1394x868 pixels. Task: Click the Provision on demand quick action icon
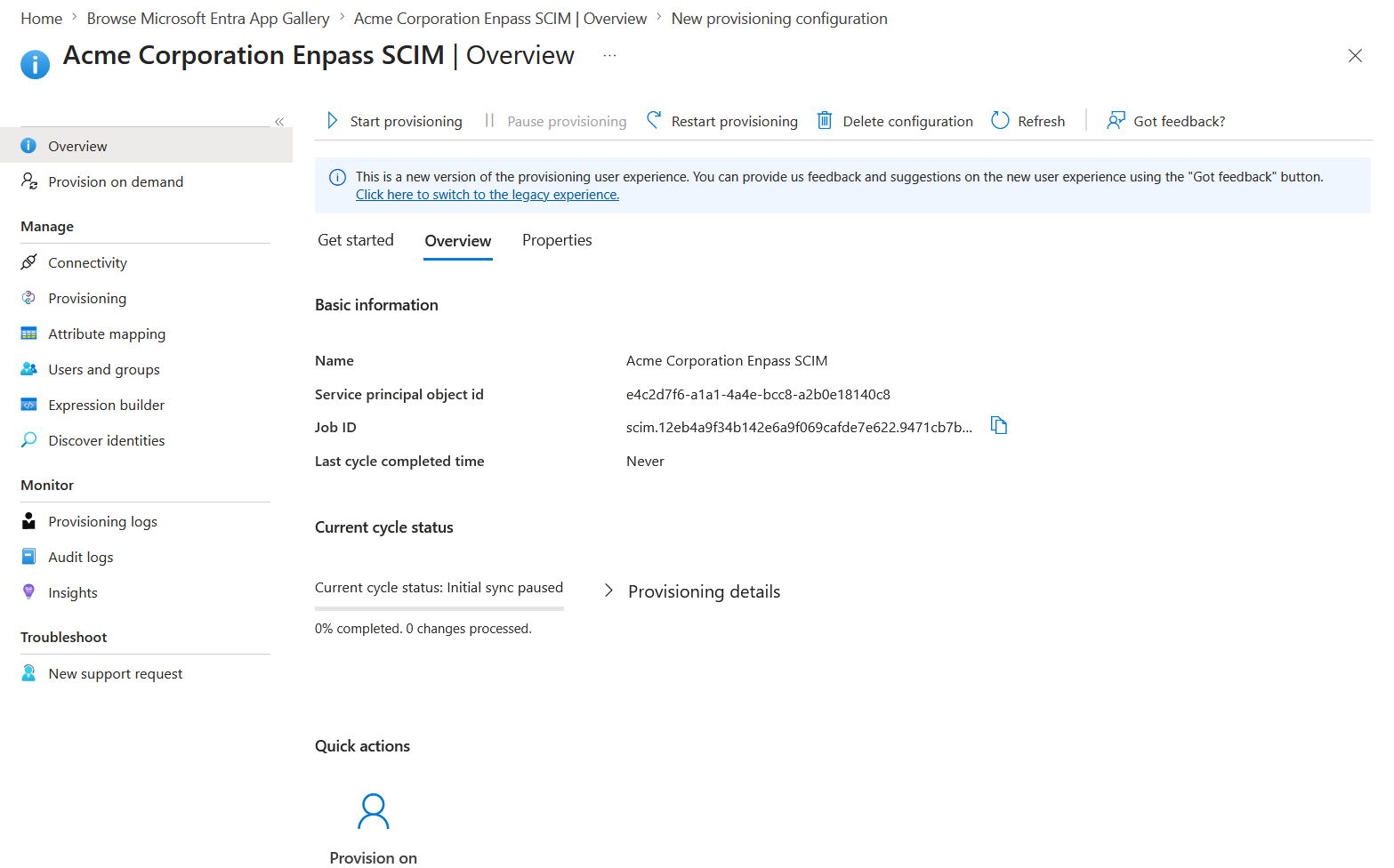pyautogui.click(x=374, y=811)
